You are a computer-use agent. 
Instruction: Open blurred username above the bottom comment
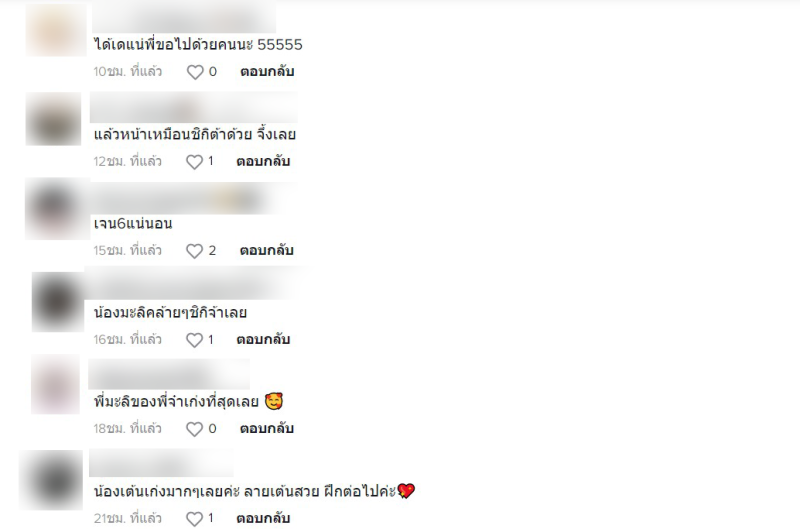click(x=161, y=464)
